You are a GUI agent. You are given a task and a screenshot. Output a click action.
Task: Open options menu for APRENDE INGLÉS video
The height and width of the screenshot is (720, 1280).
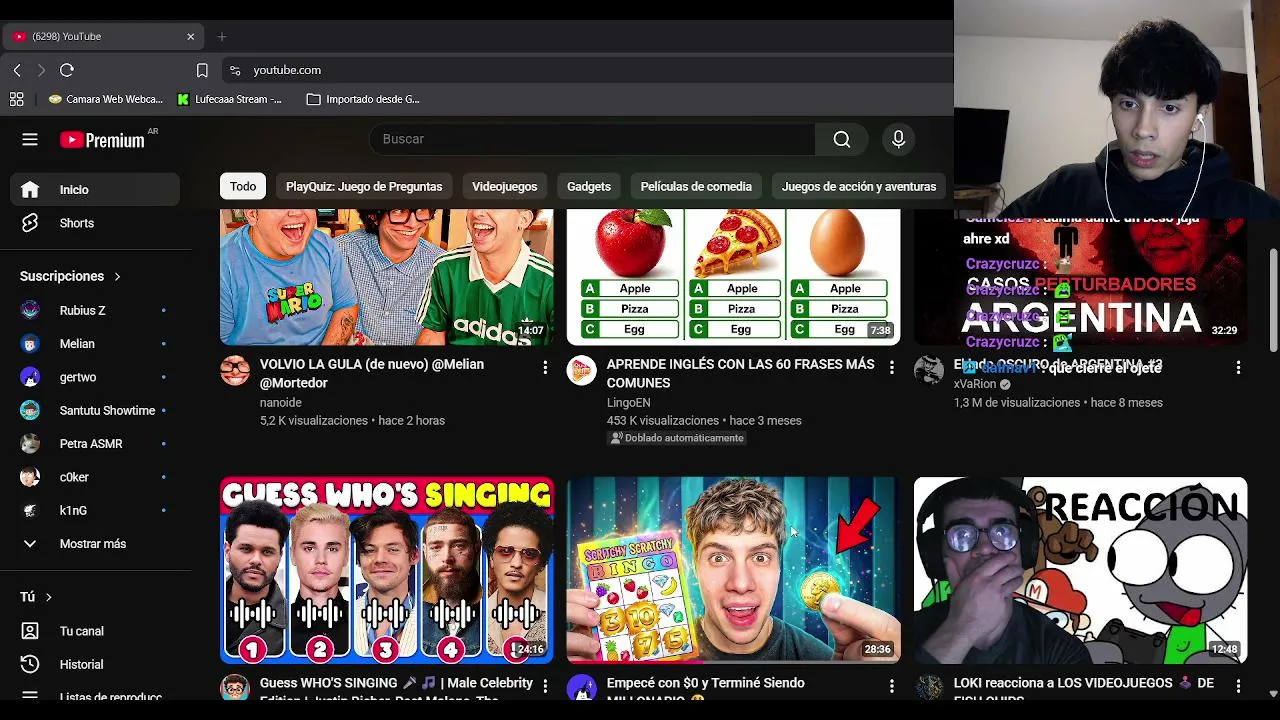[x=892, y=368]
